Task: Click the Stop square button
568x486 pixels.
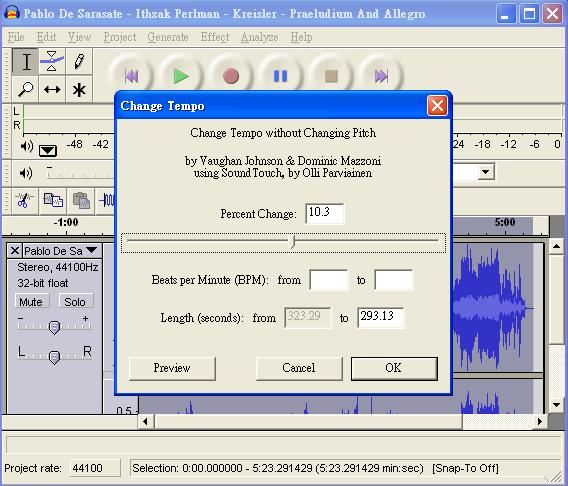Action: point(331,76)
